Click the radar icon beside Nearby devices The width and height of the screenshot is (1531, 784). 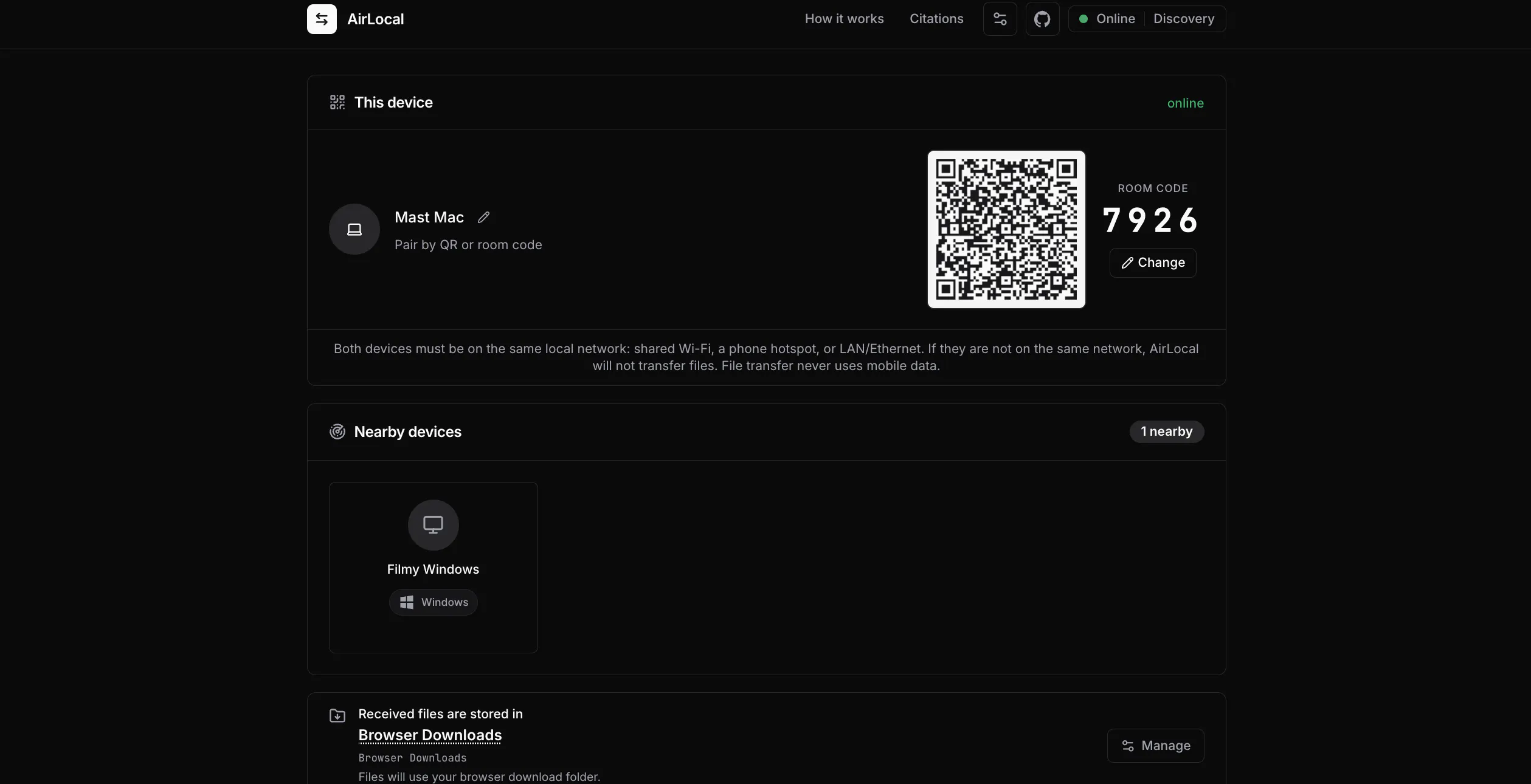click(x=337, y=432)
